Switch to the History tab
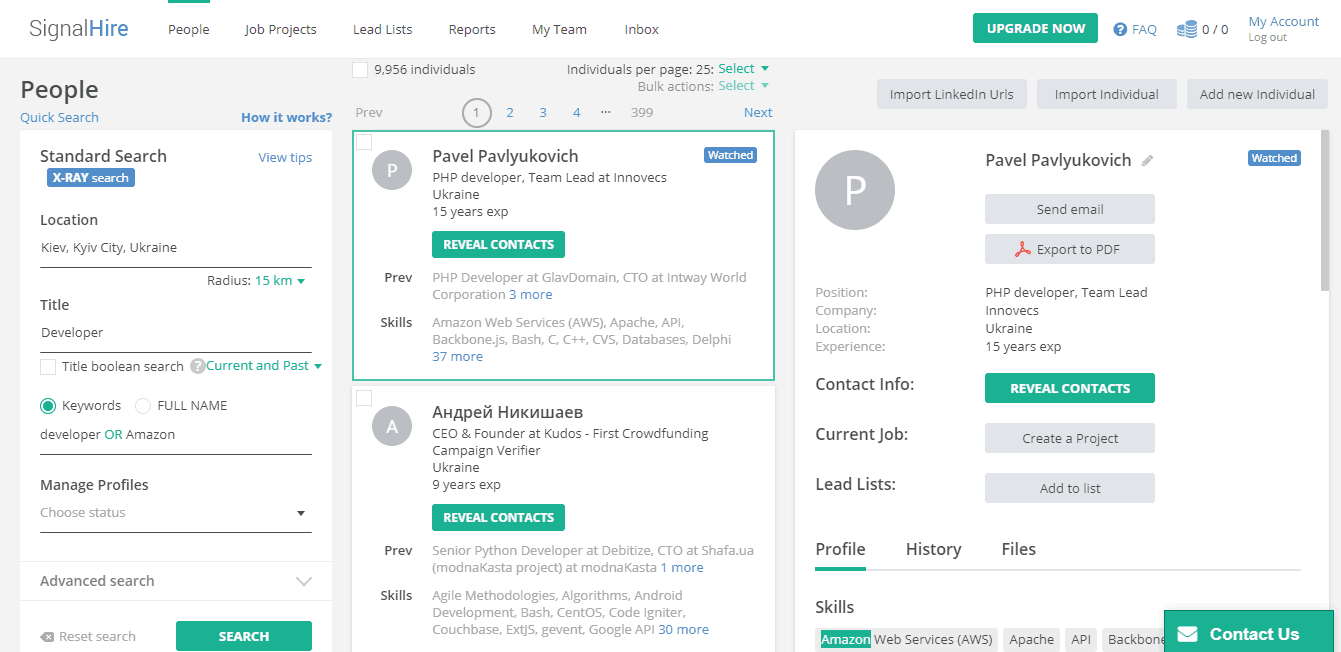This screenshot has width=1341, height=652. click(933, 549)
